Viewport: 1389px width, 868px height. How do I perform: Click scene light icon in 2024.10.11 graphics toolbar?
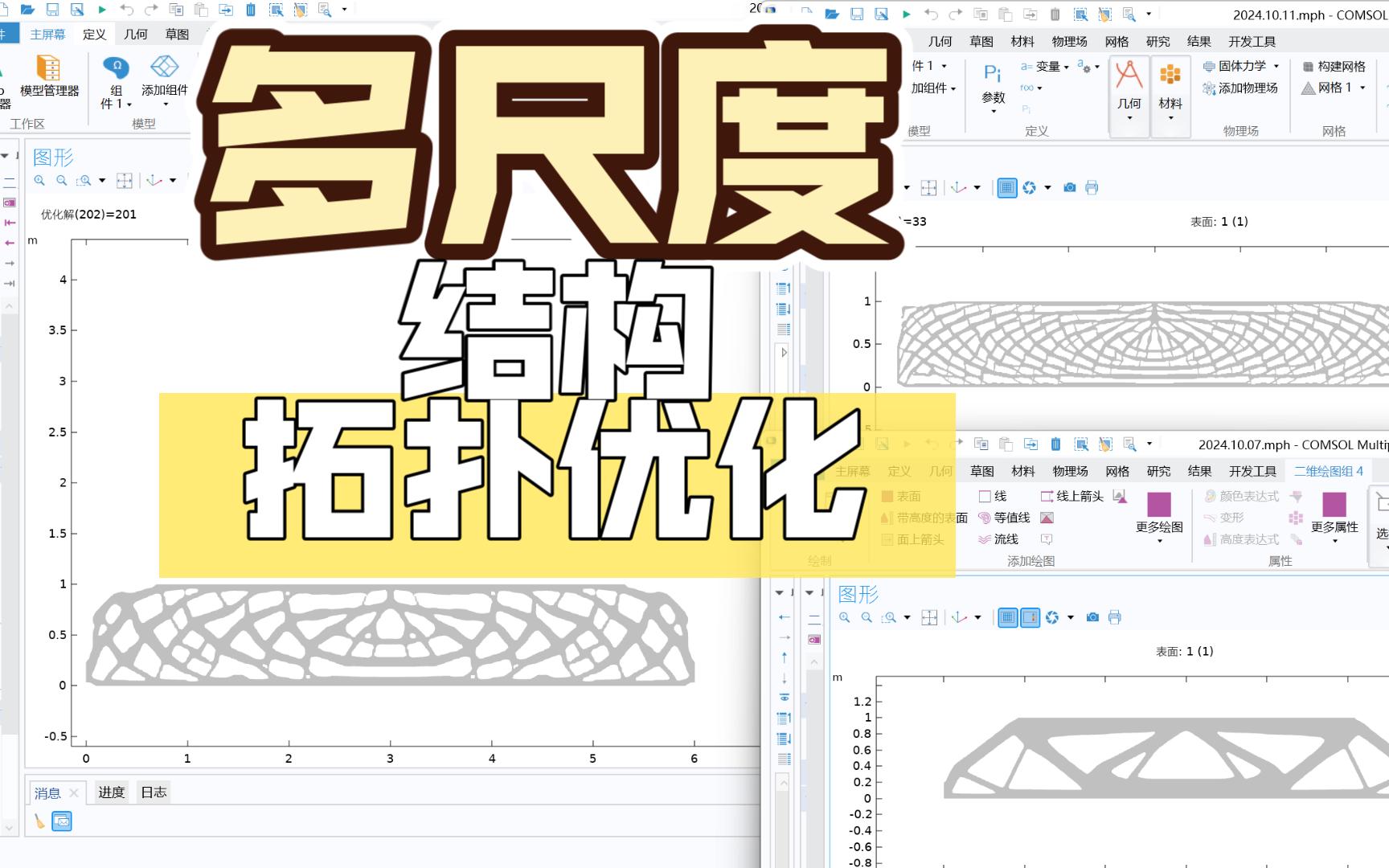point(1030,188)
